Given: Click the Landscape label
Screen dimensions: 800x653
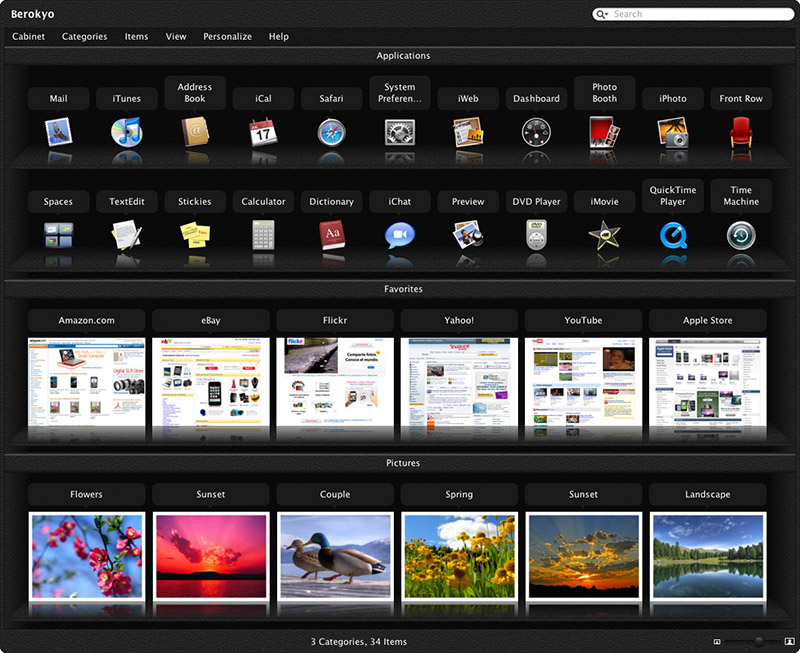Looking at the screenshot, I should (708, 494).
